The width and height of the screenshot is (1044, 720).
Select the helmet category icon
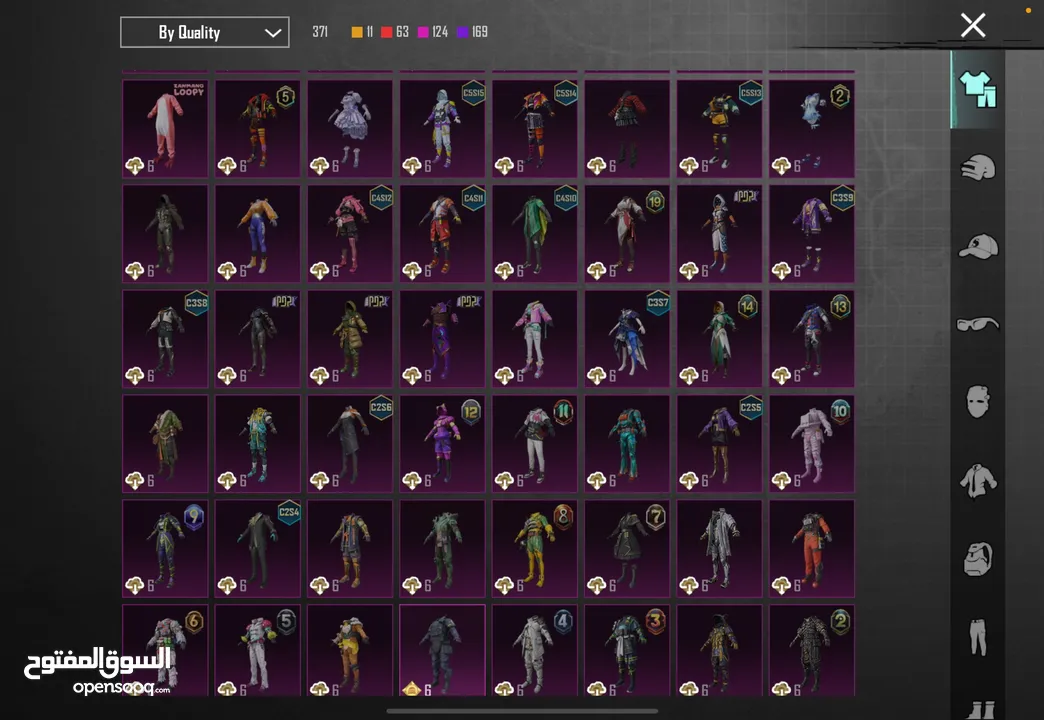(x=978, y=167)
